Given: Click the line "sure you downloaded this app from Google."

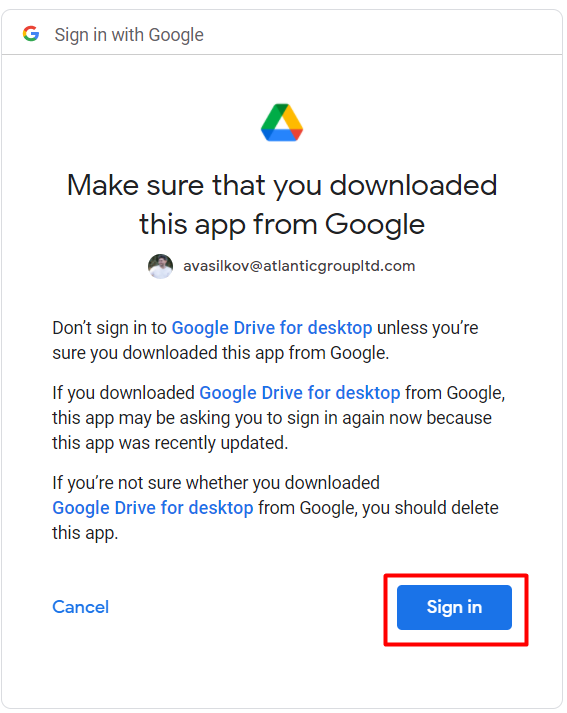Looking at the screenshot, I should click(221, 353).
